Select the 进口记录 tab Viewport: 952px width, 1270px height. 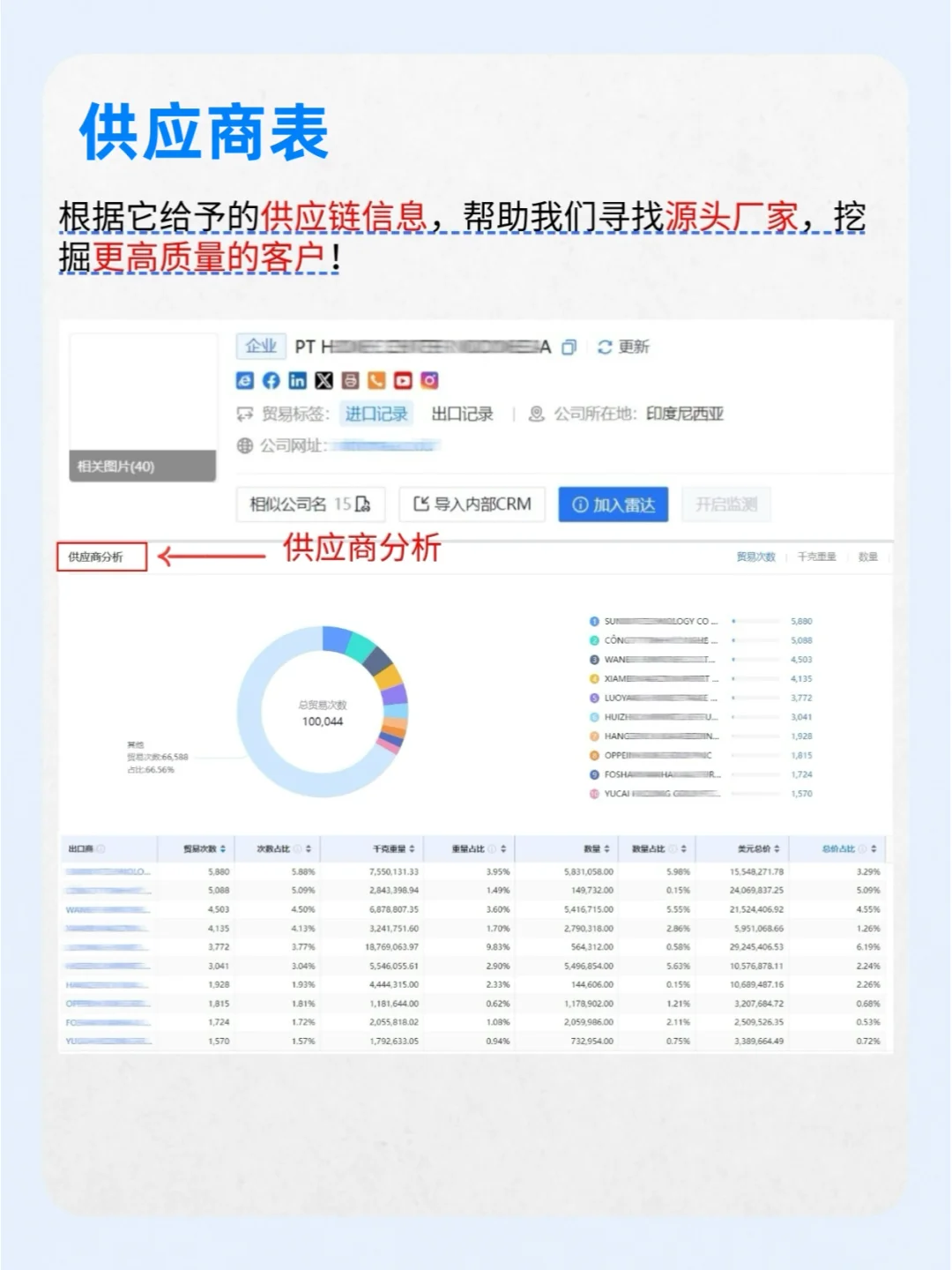click(x=377, y=414)
